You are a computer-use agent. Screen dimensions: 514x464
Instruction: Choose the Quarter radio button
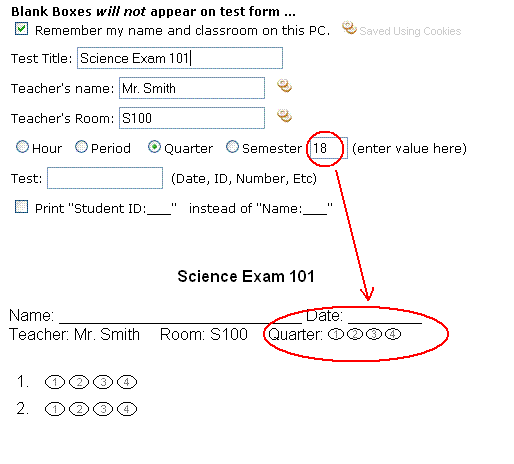(x=154, y=147)
